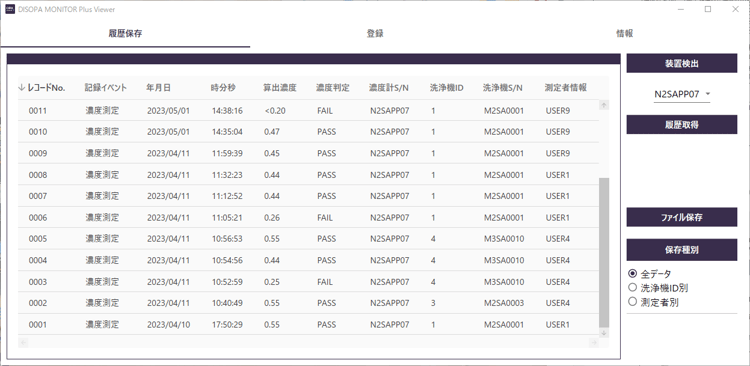Click the horizontal scroll right arrow
750x366 pixels.
[x=593, y=342]
